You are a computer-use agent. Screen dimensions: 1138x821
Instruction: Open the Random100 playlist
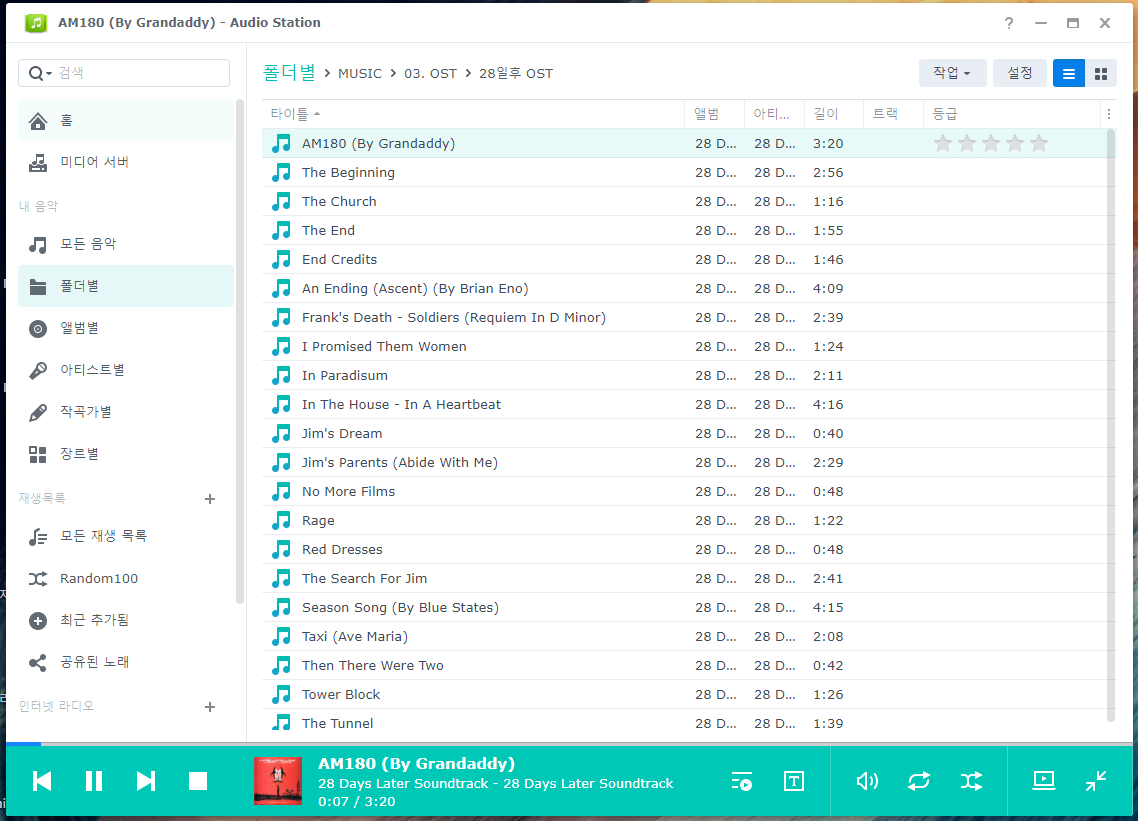(x=126, y=579)
